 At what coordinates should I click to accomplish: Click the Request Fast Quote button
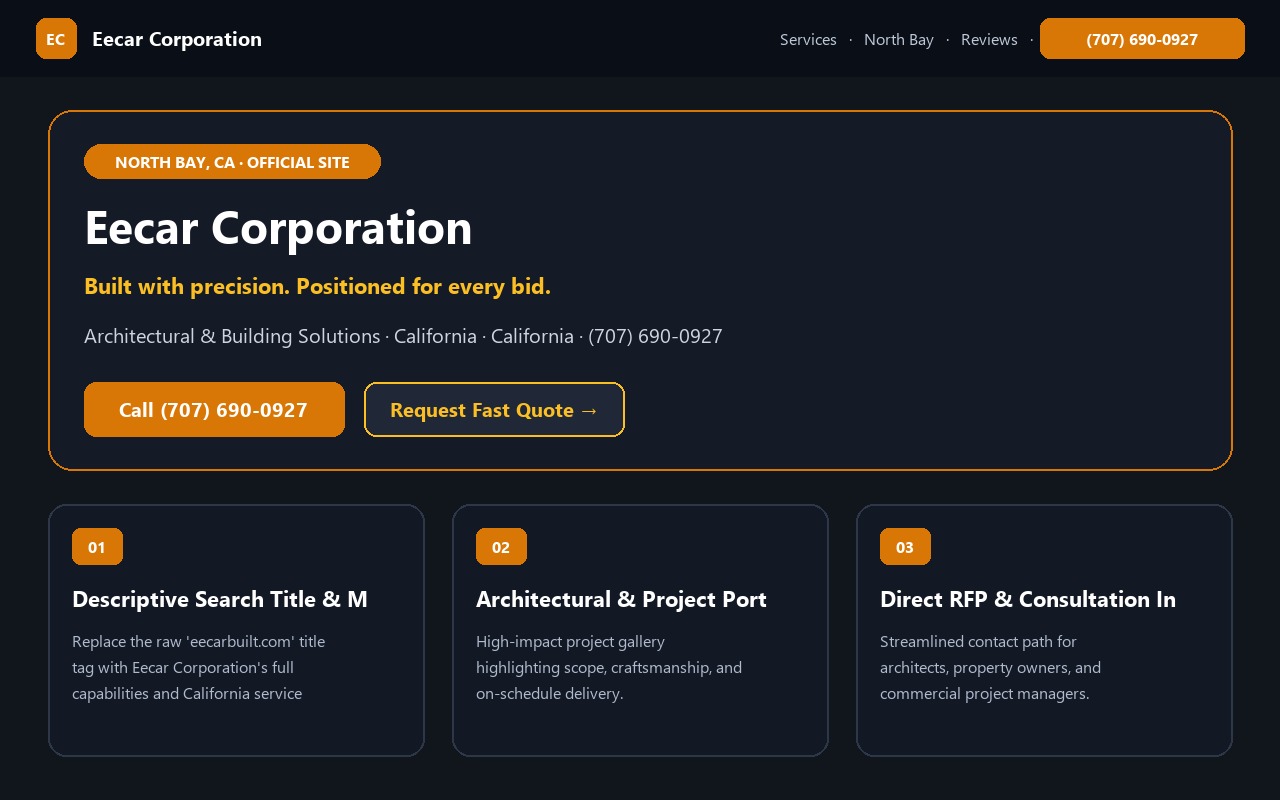tap(494, 410)
